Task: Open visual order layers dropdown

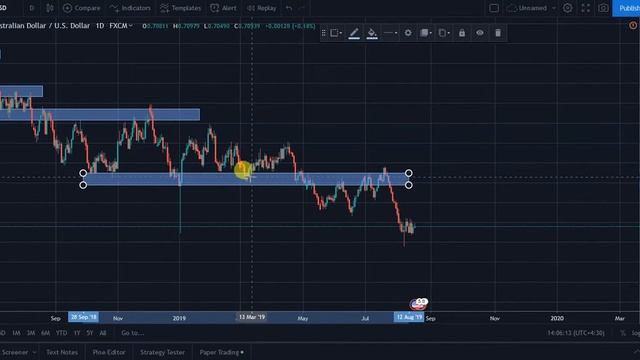Action: pos(425,33)
